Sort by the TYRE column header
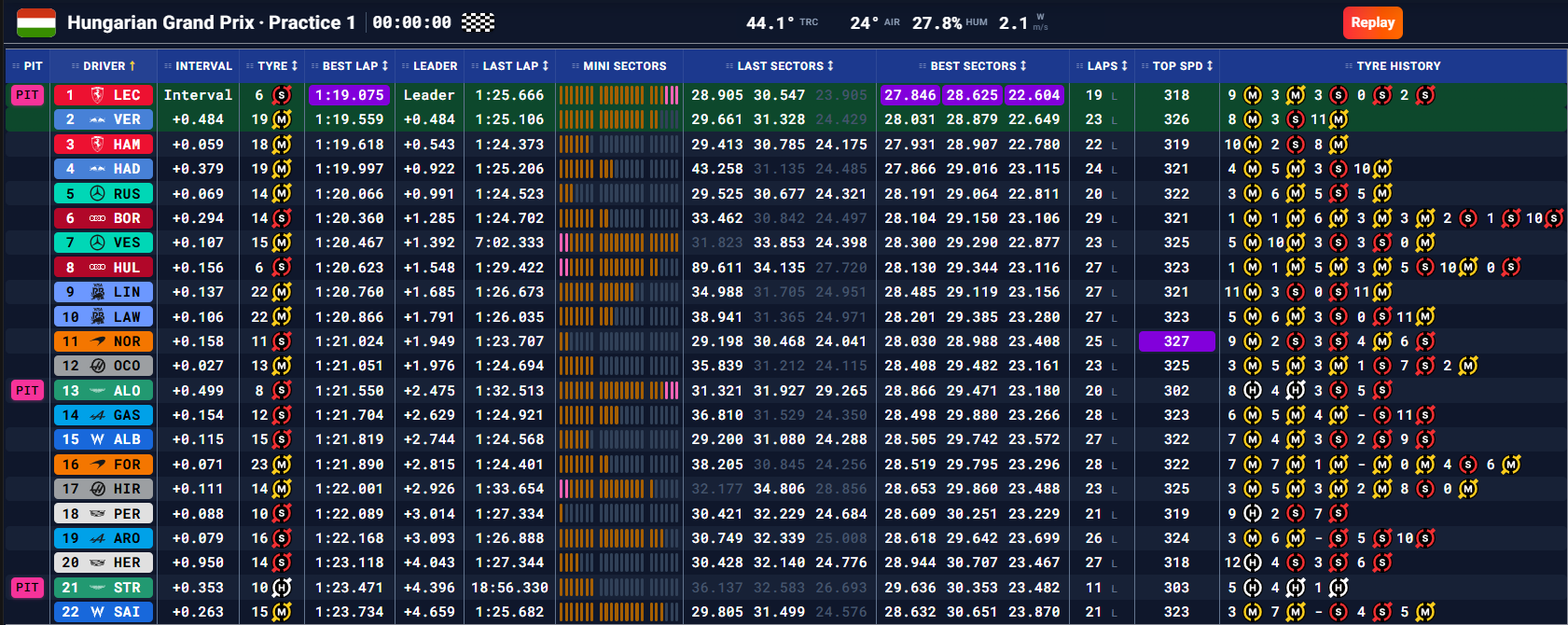 click(x=272, y=66)
